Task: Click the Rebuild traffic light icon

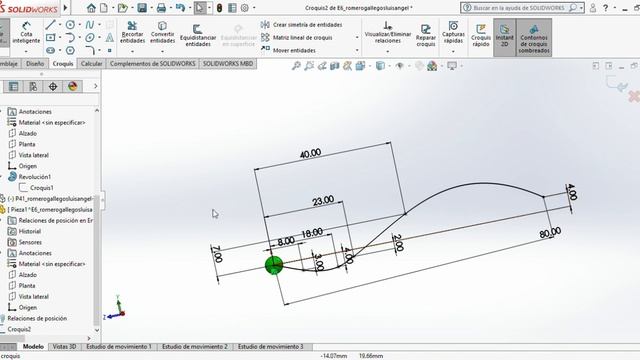Action: 219,8
